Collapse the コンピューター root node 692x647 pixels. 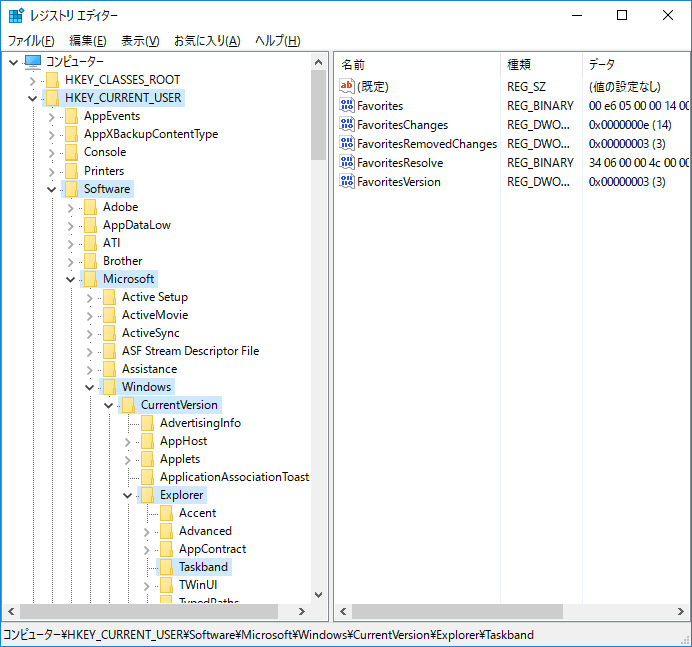(14, 62)
